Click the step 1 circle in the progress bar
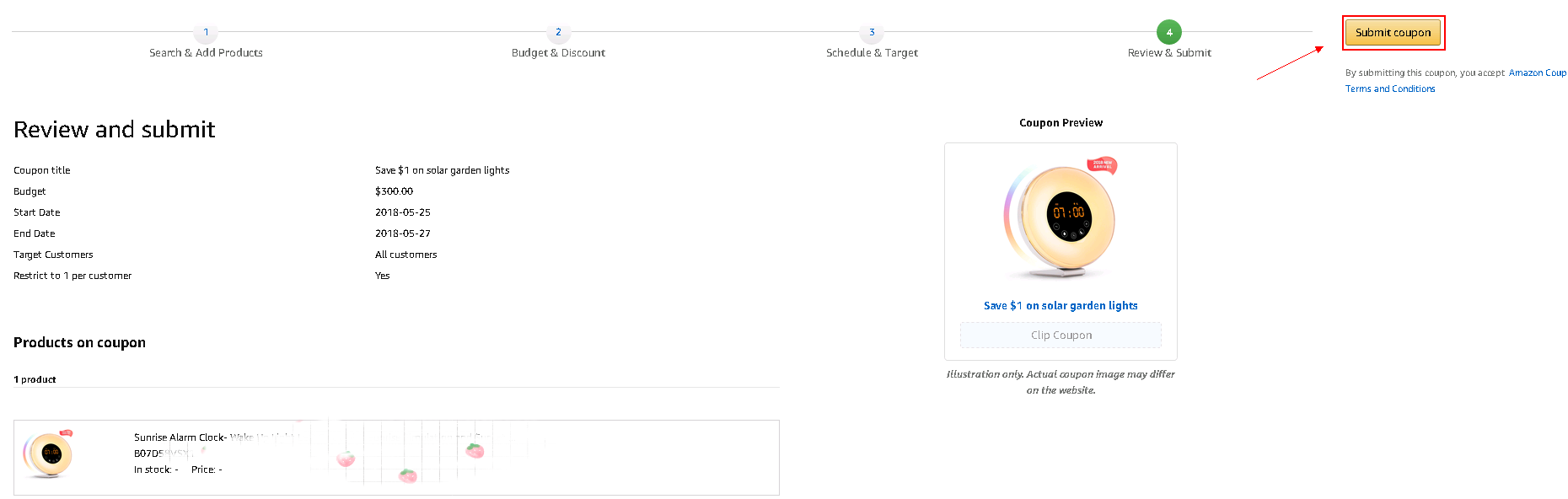The image size is (1568, 499). [206, 32]
